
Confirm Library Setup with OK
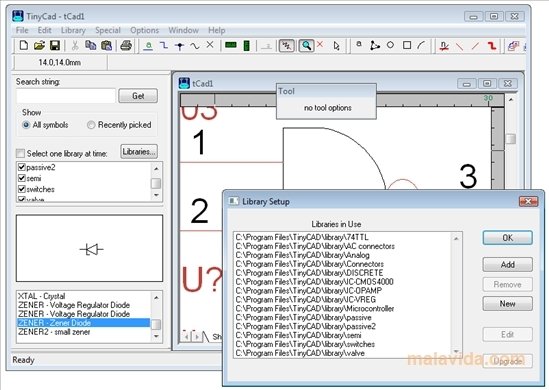coord(508,238)
